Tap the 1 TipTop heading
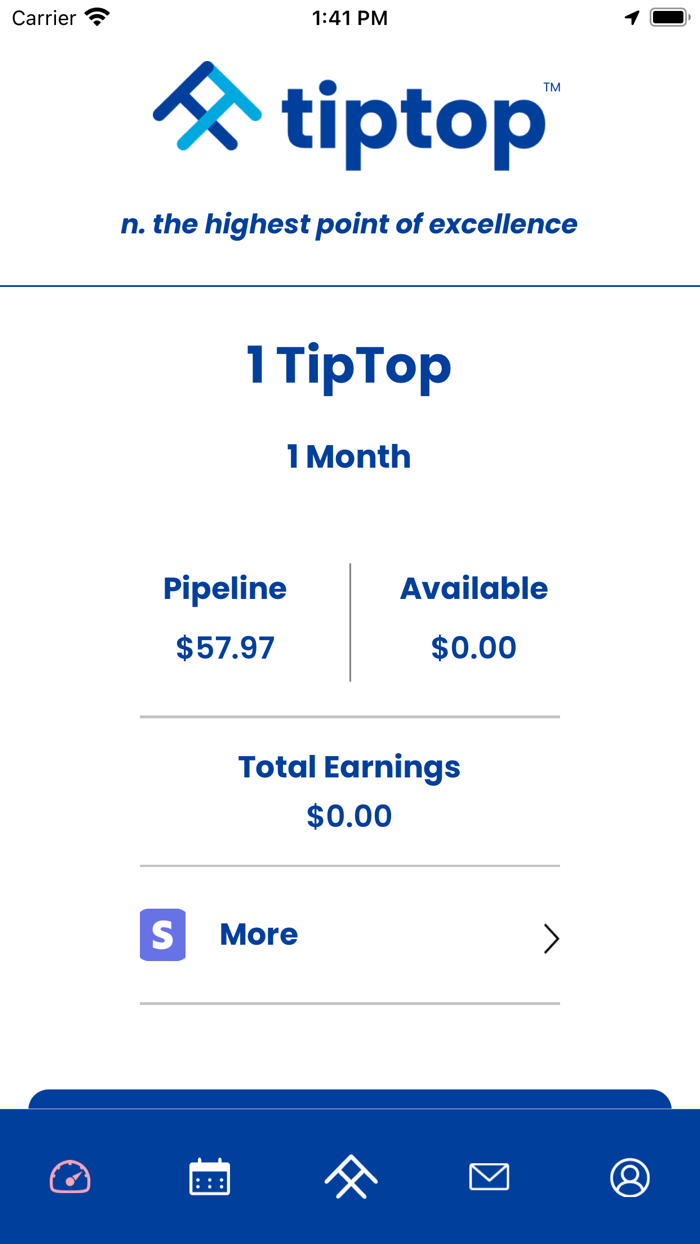The height and width of the screenshot is (1244, 700). [350, 365]
